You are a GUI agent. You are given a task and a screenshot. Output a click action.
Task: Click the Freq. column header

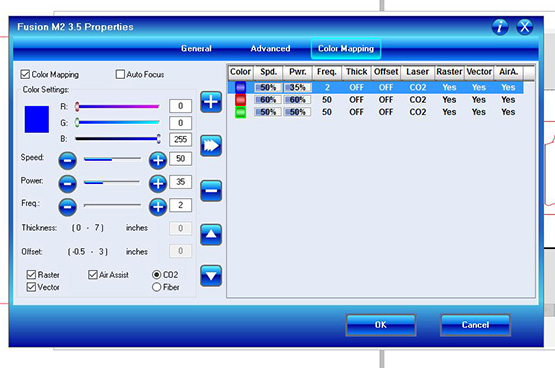(x=327, y=72)
